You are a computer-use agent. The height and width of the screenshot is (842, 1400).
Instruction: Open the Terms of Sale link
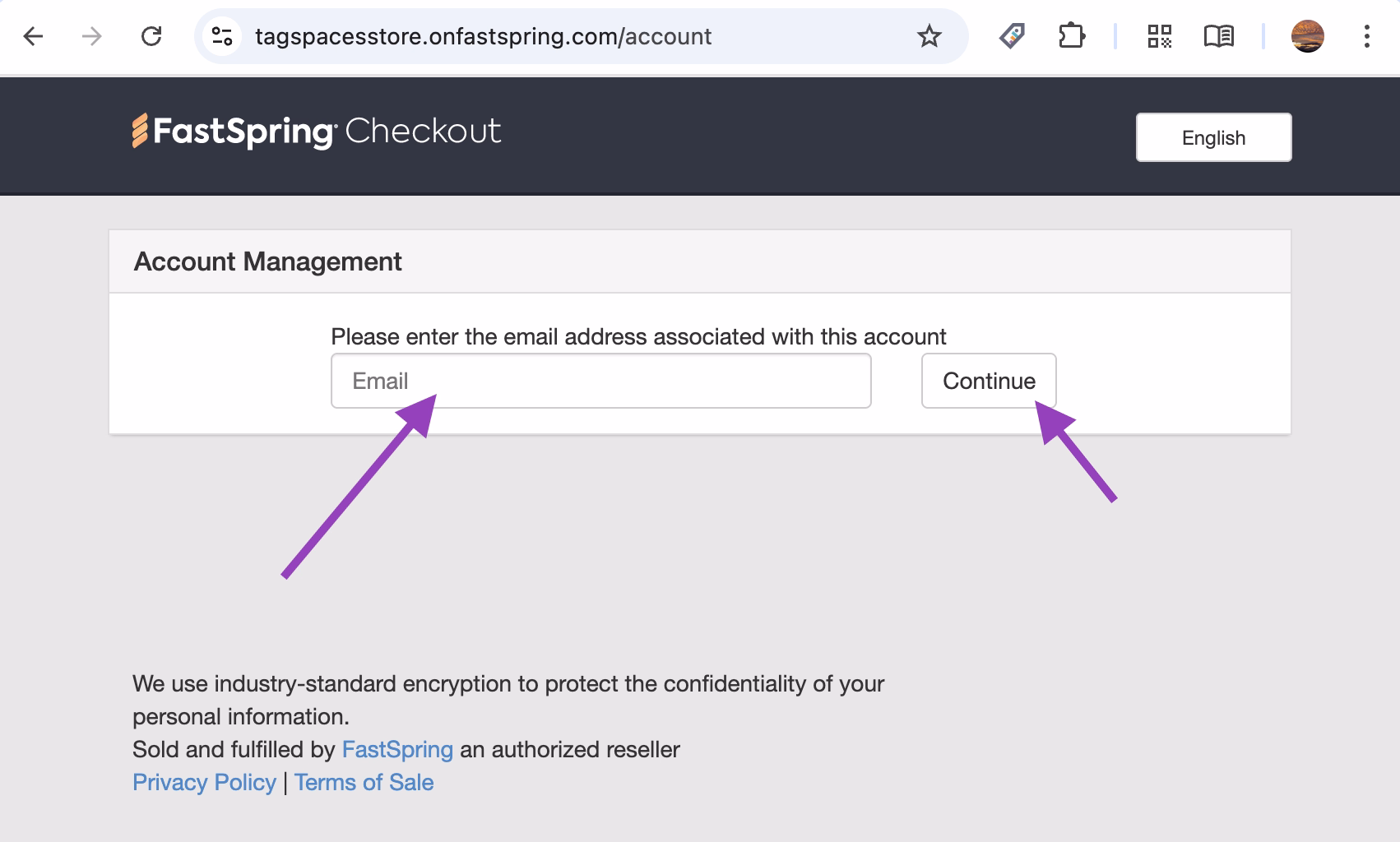coord(364,782)
